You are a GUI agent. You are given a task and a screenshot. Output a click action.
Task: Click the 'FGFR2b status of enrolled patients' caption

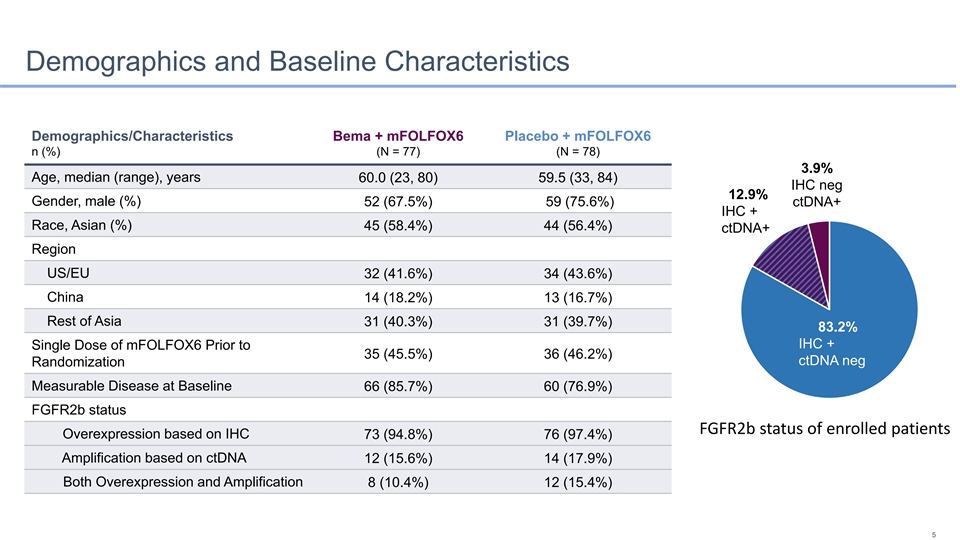click(x=823, y=429)
